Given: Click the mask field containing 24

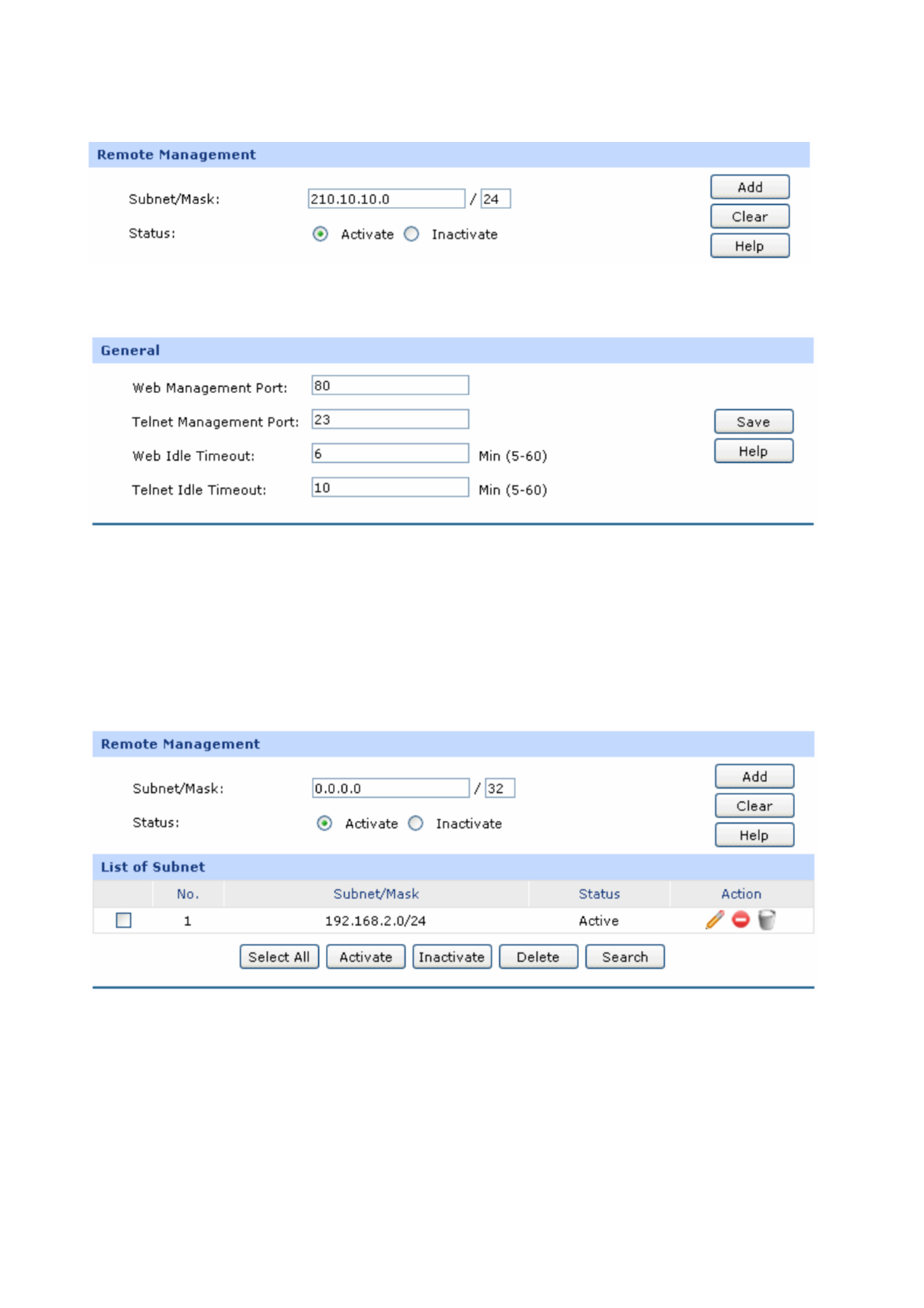Looking at the screenshot, I should click(495, 199).
